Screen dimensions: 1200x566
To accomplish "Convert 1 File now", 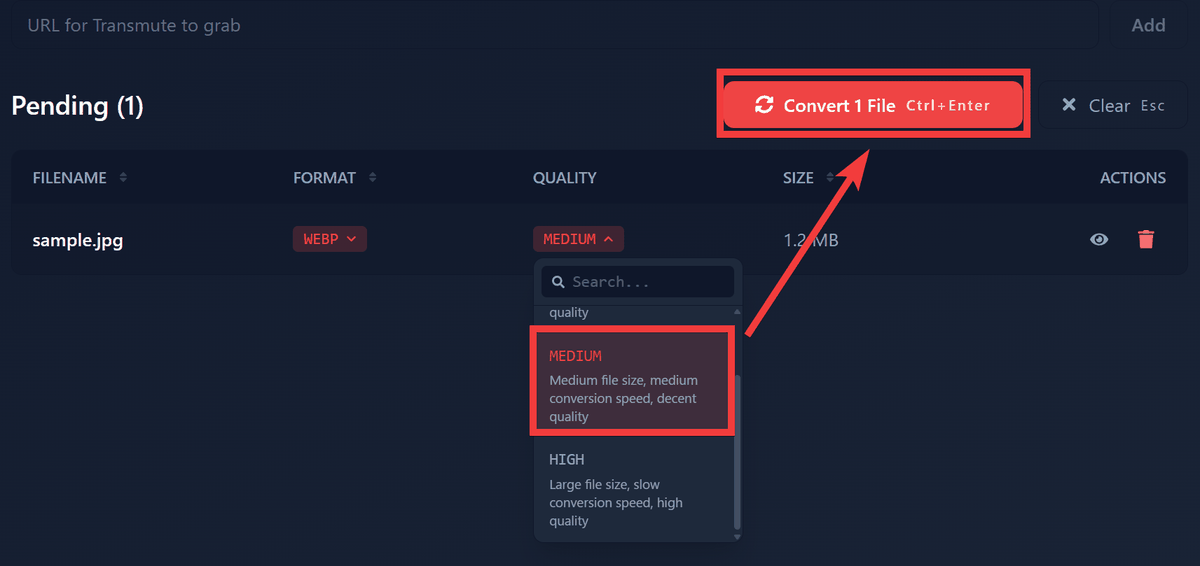I will [x=873, y=105].
